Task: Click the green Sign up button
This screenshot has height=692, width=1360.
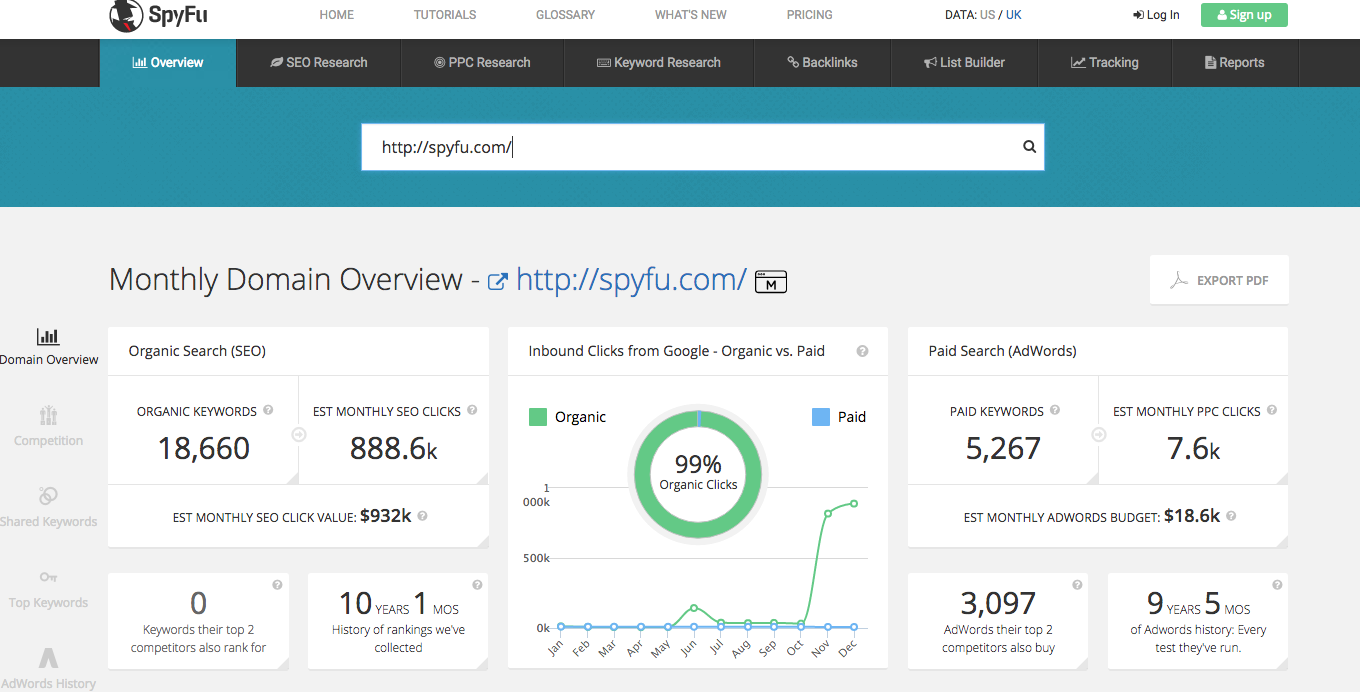Action: coord(1244,15)
